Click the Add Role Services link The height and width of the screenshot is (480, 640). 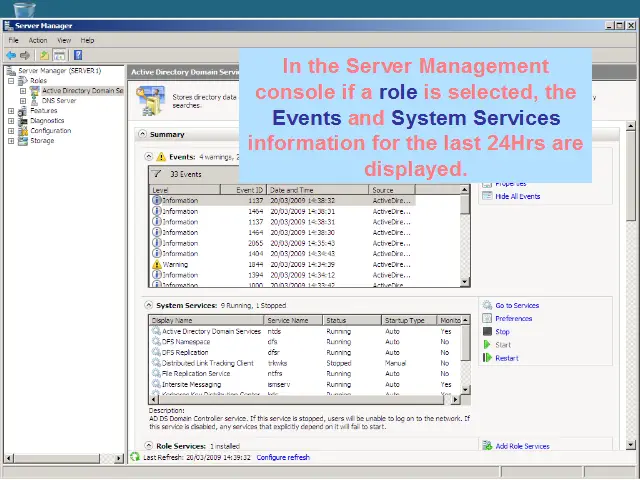tap(522, 446)
